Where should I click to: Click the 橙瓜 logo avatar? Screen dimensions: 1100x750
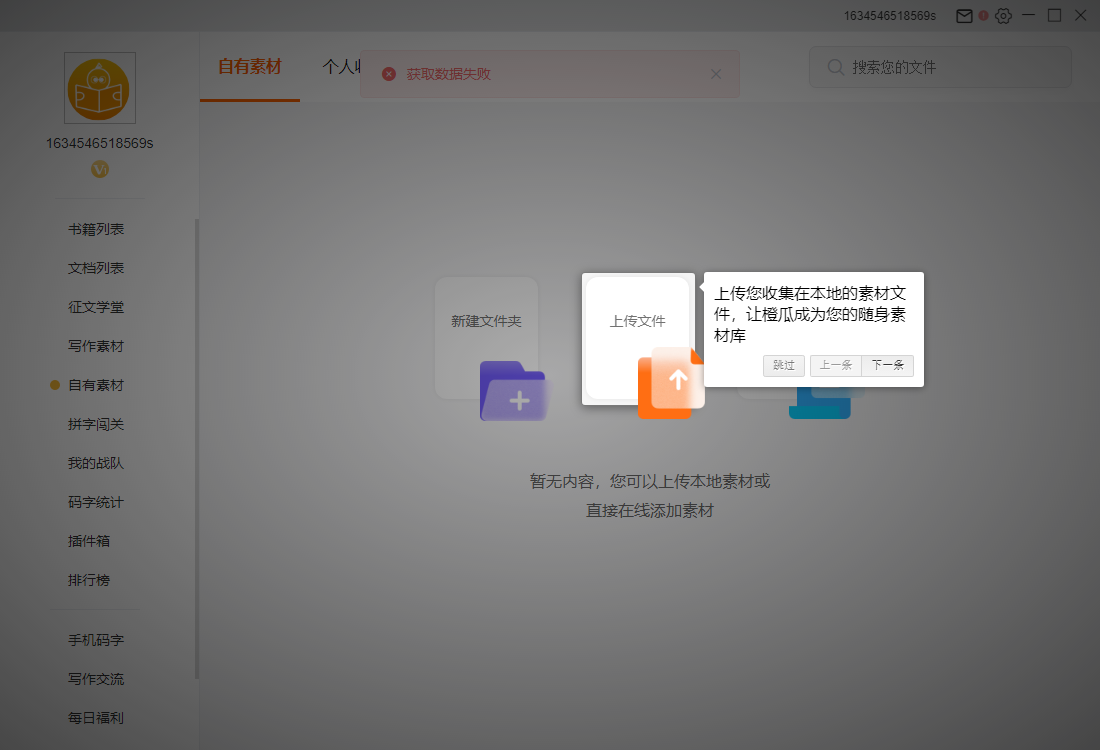(99, 88)
